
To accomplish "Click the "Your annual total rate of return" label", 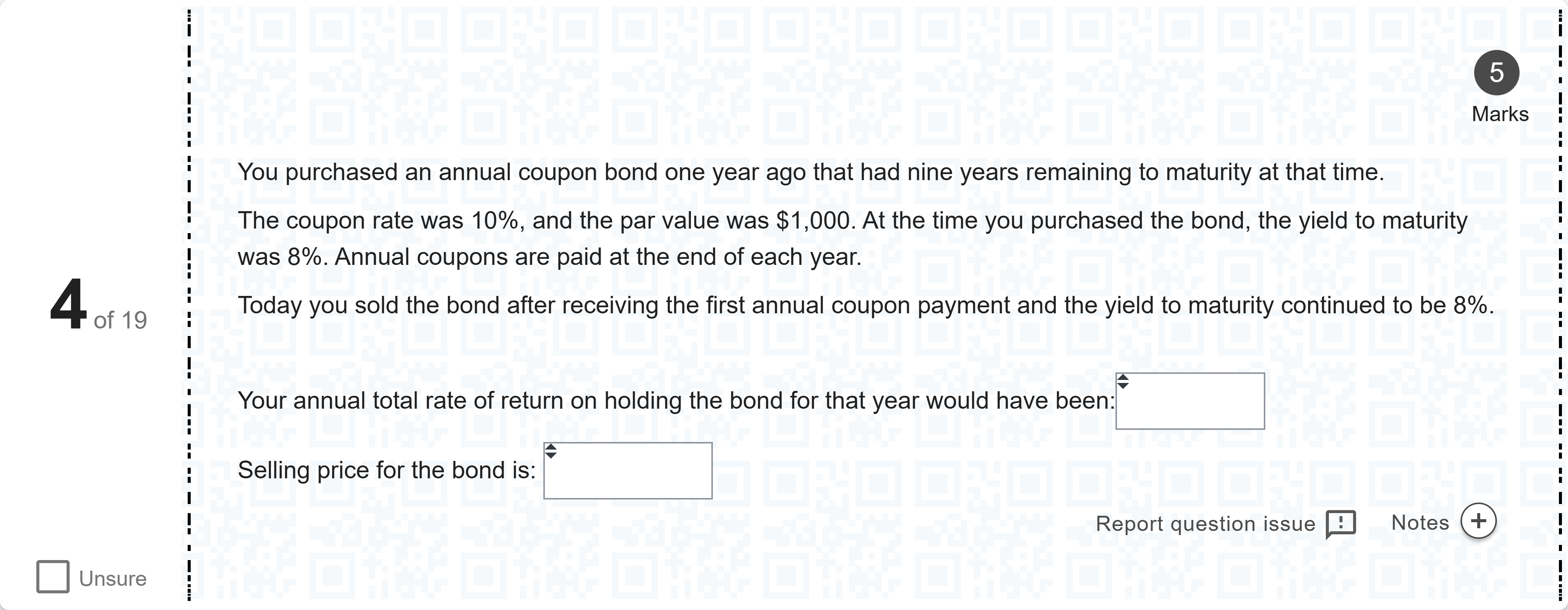I will 676,401.
